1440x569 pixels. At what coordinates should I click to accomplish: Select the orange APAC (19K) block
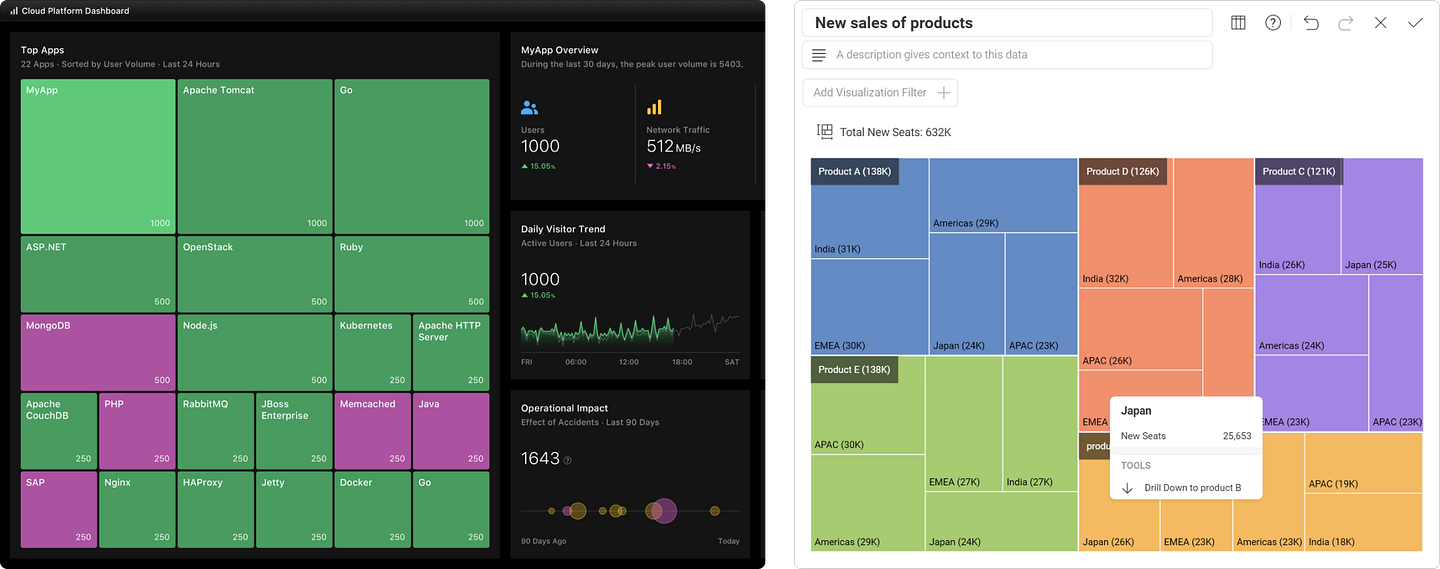click(x=1363, y=462)
